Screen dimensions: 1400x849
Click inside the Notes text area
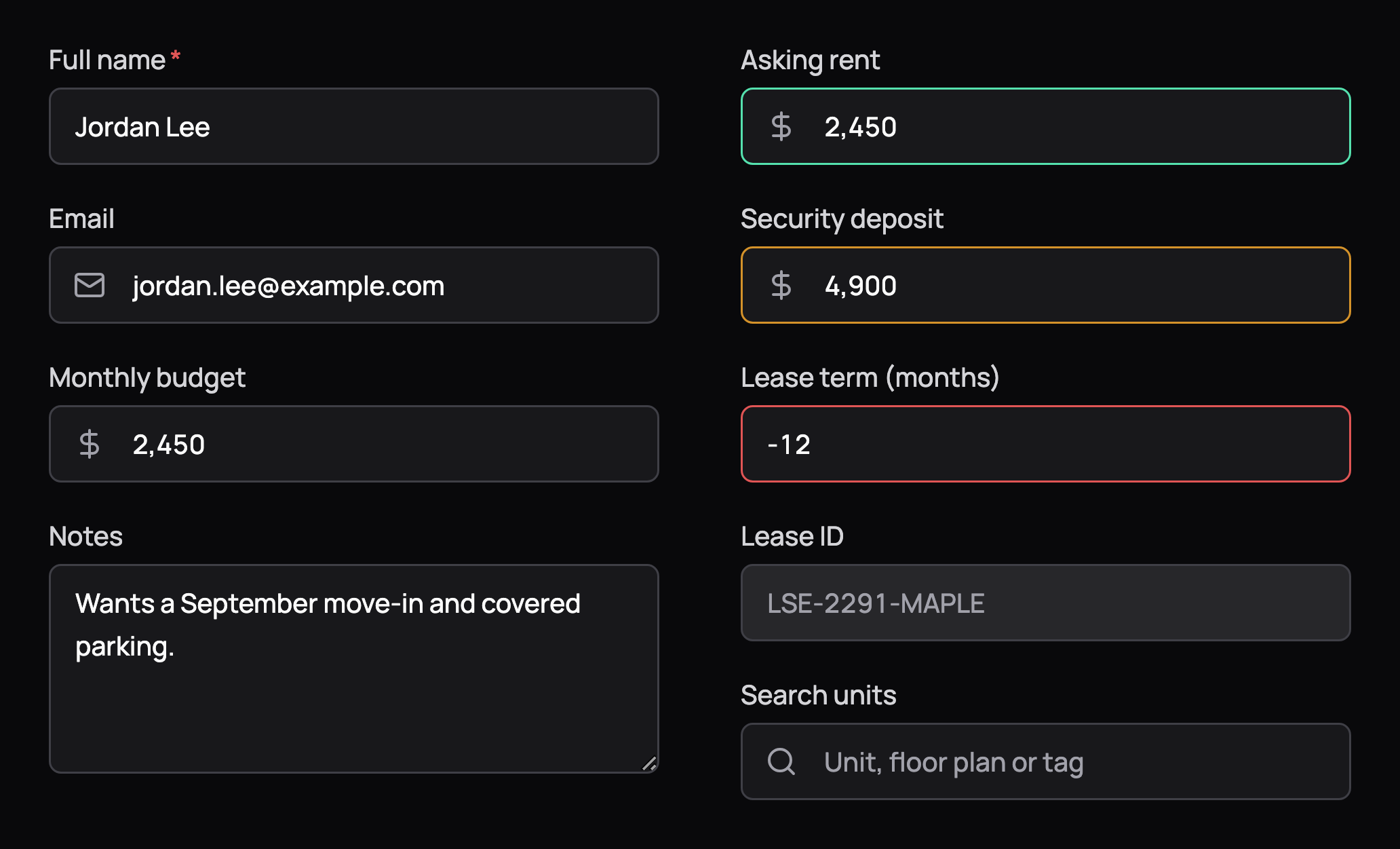tap(353, 668)
